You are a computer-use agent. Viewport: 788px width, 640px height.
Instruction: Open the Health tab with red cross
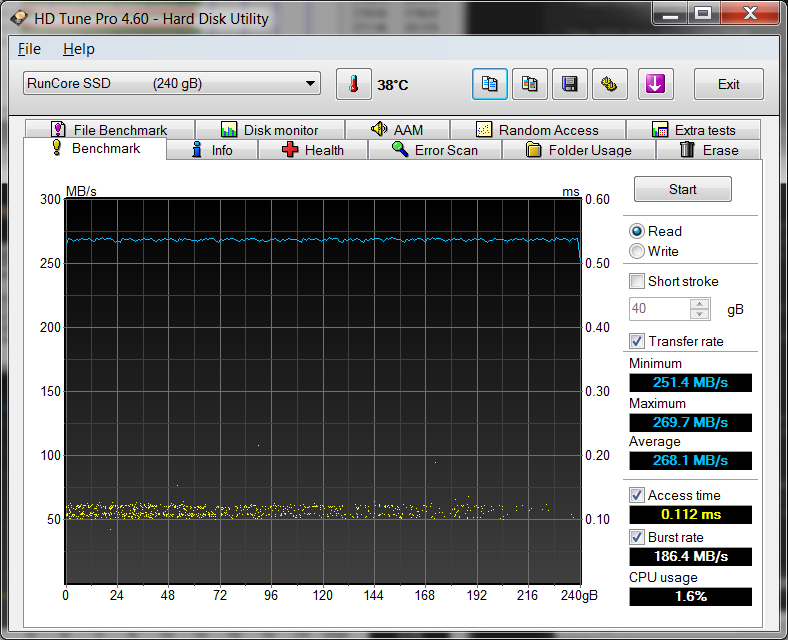(x=312, y=150)
